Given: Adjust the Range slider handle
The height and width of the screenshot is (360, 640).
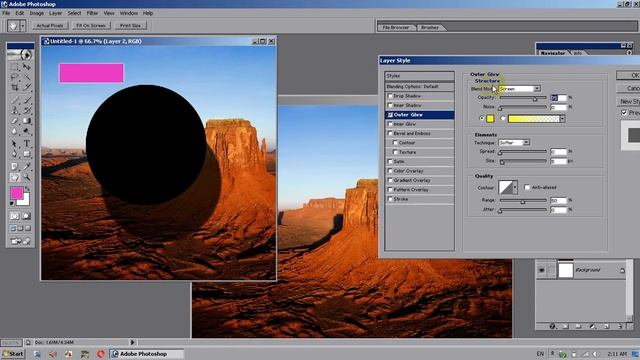Looking at the screenshot, I should pyautogui.click(x=522, y=201).
